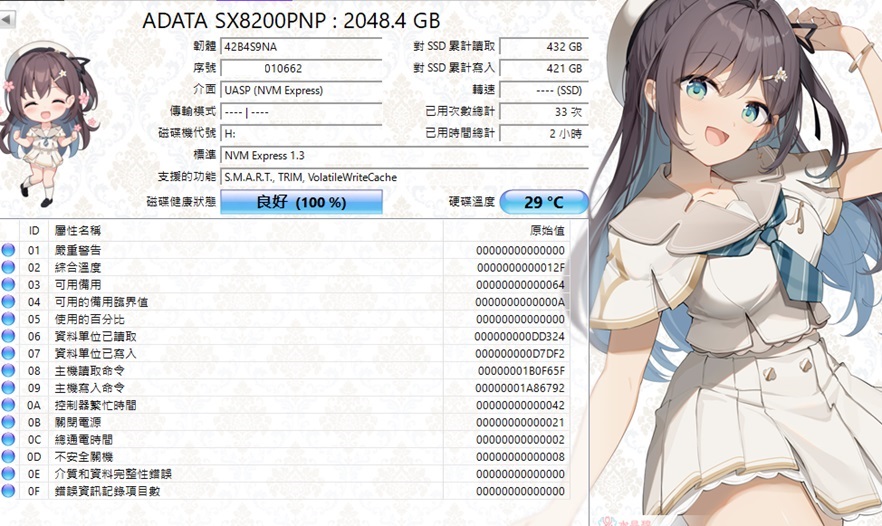This screenshot has height=526, width=882.
Task: Select the 使用的百分比 attribute name
Action: 89,319
